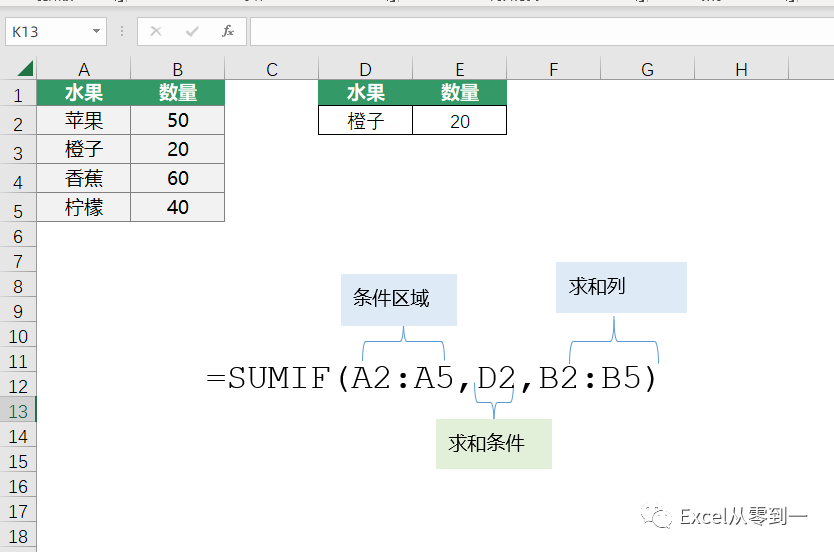The image size is (834, 552).
Task: Select row 6 header
Action: [x=18, y=236]
